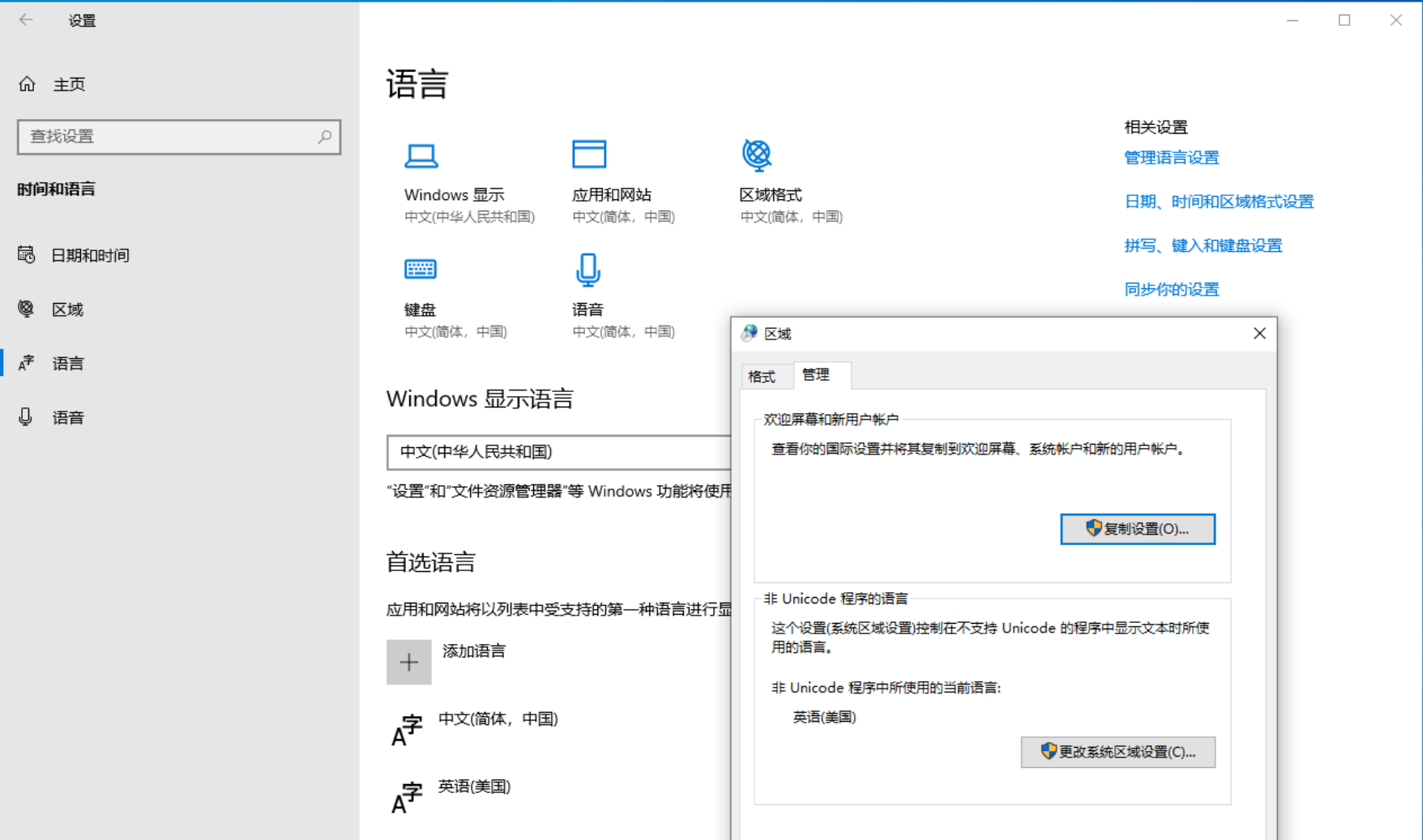The image size is (1423, 840).
Task: Click the 更改系统区域设置(C)... button
Action: coord(1118,752)
